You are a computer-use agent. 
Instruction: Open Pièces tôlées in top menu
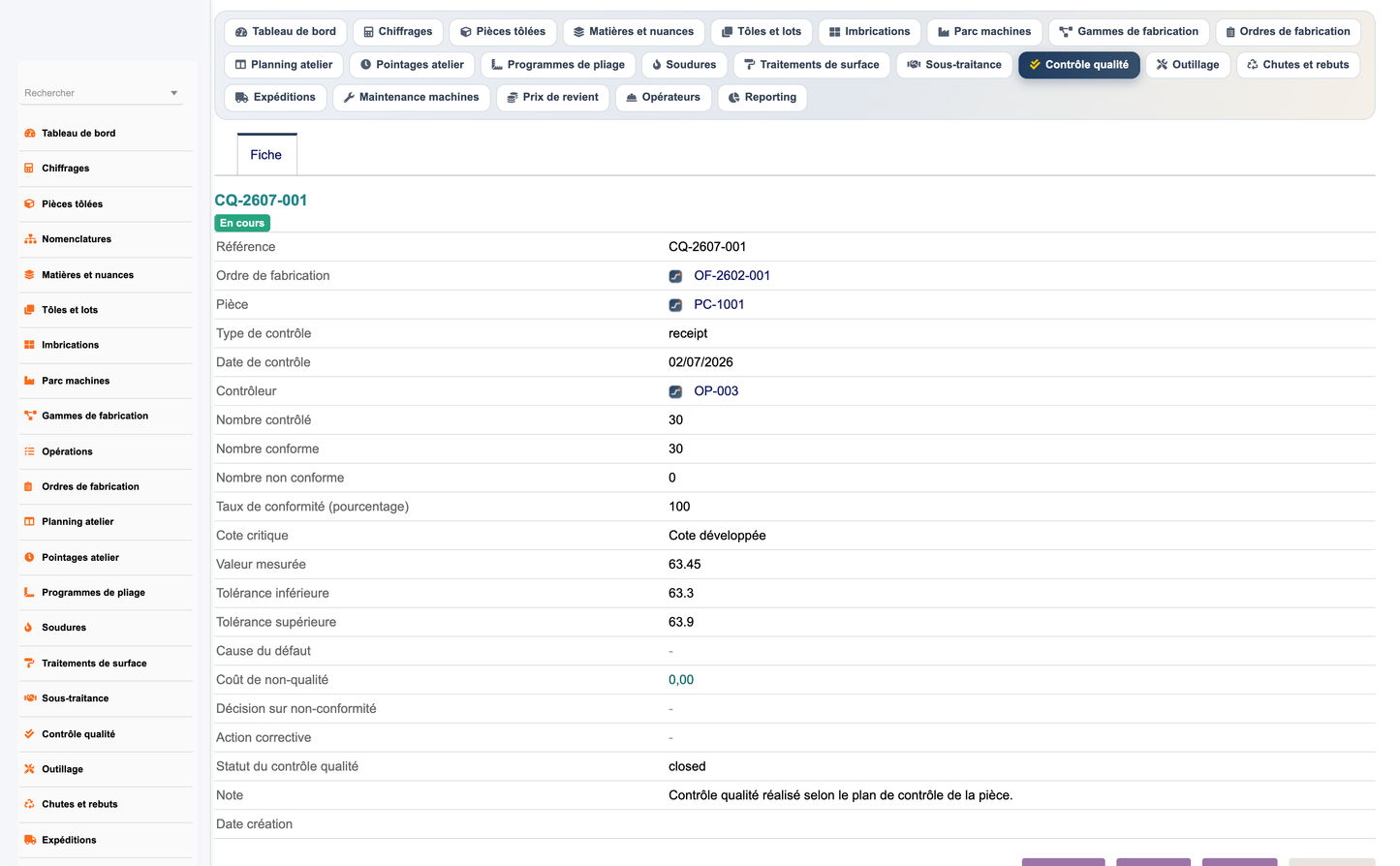pos(503,32)
